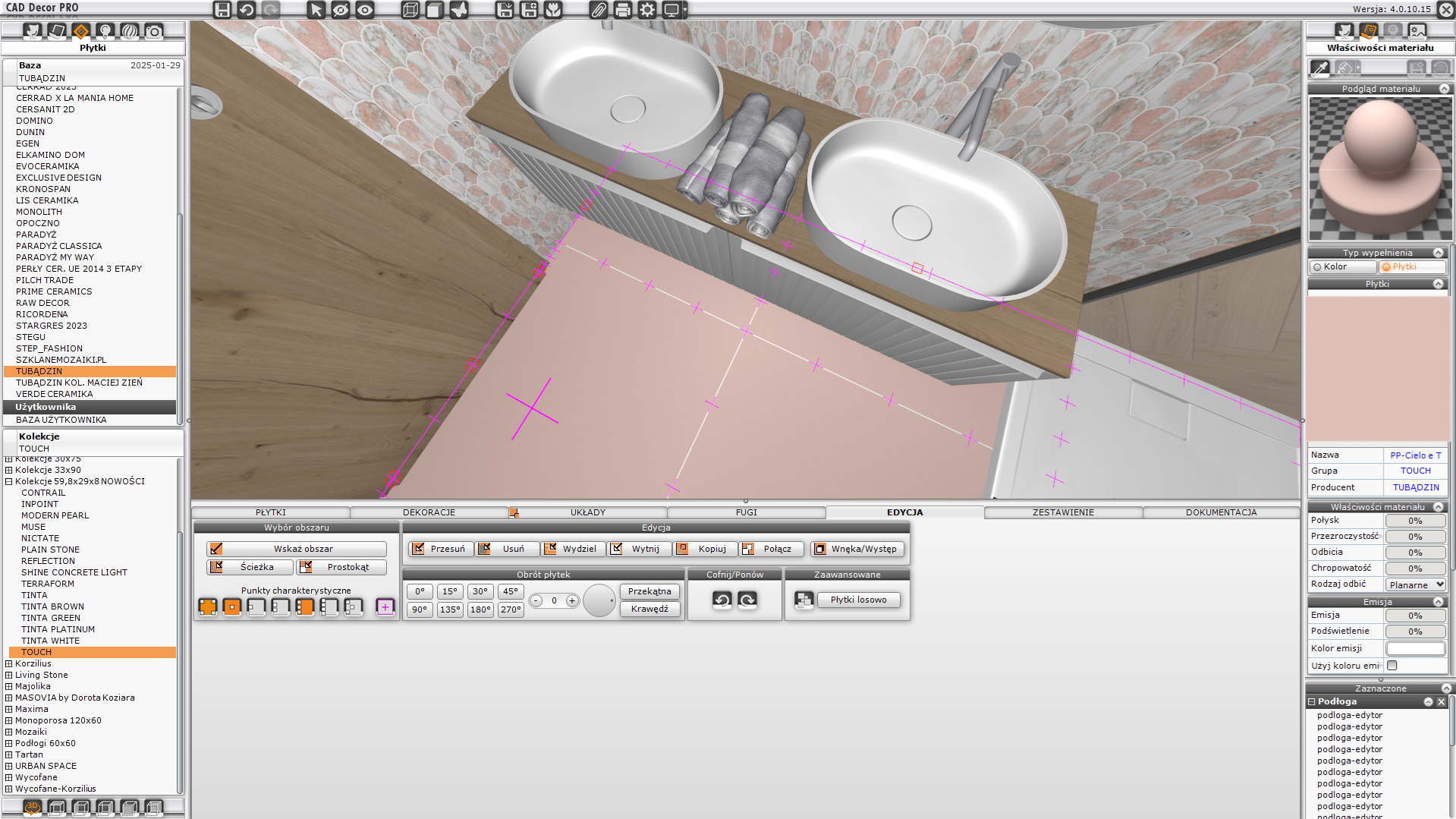Collapse the Podgląd materiału panel
The image size is (1456, 819).
[1444, 89]
